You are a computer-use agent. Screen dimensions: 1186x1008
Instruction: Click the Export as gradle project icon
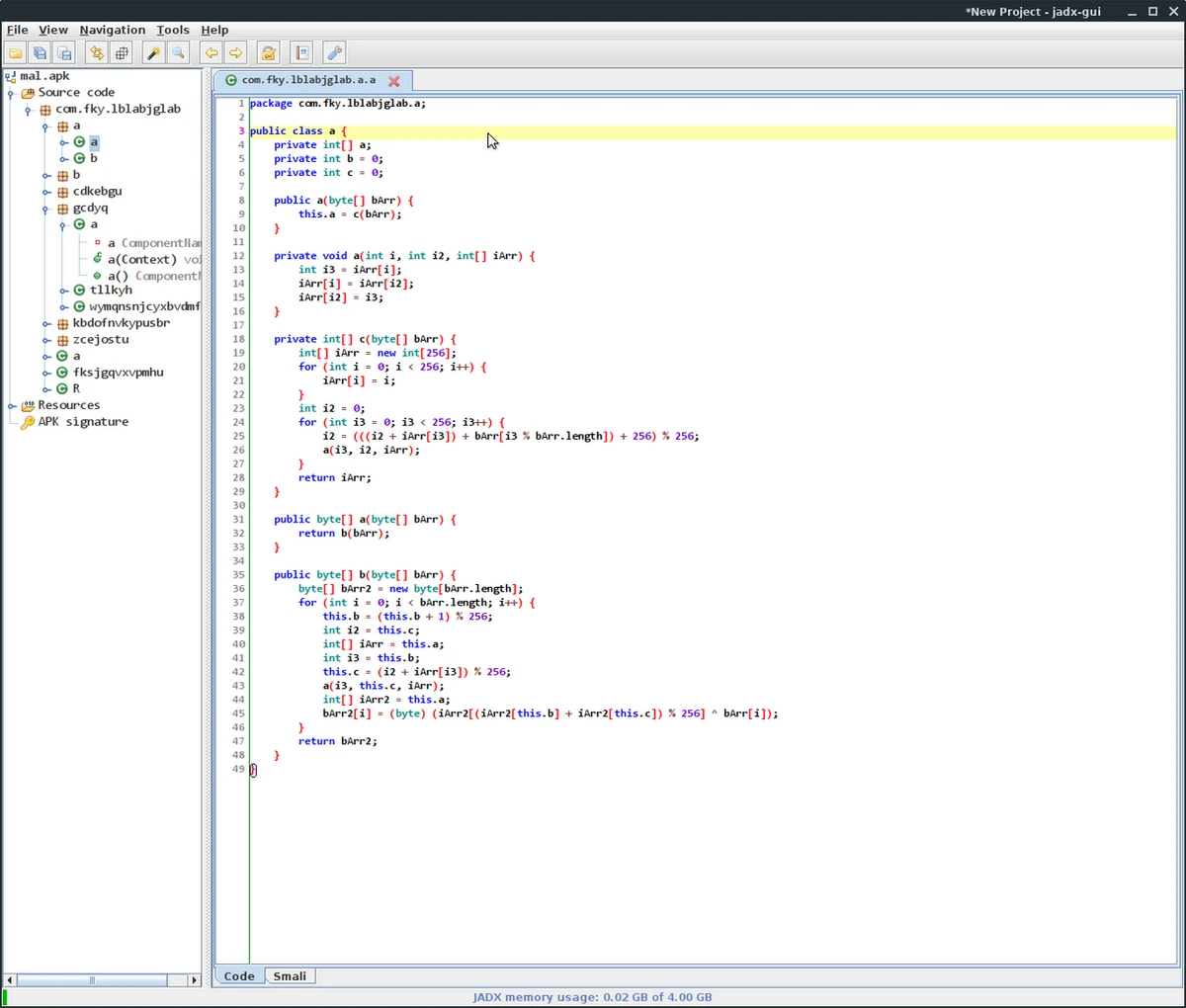[x=65, y=53]
